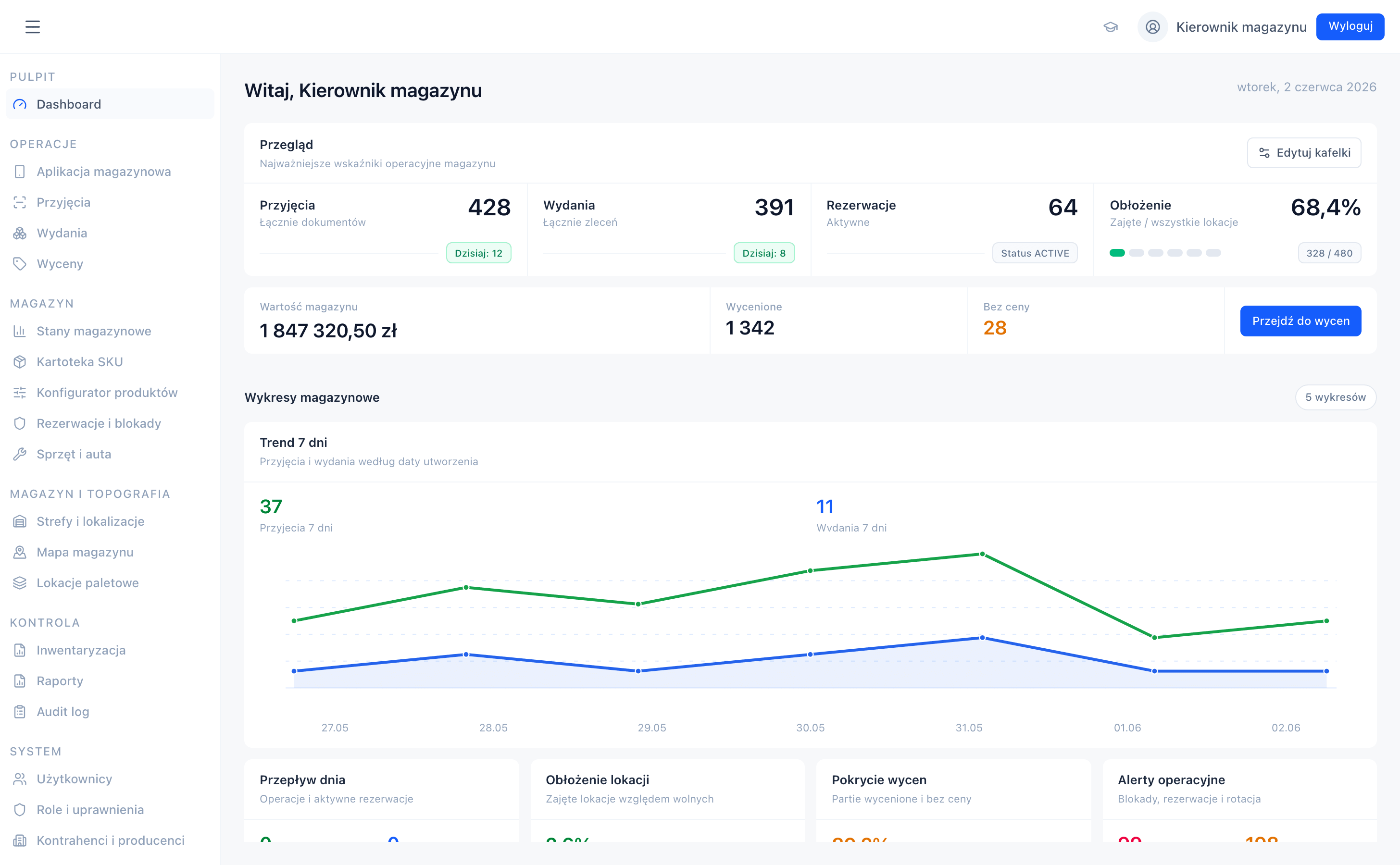Click the 31.05 blue peak data point
Image resolution: width=1400 pixels, height=865 pixels.
[982, 637]
